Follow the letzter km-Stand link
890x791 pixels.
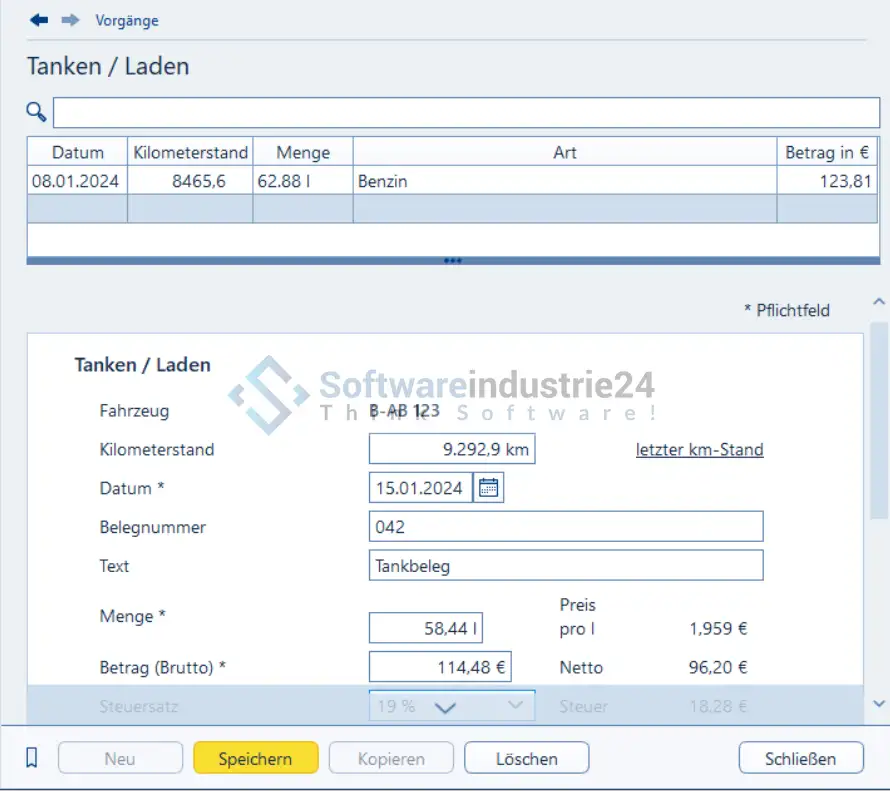point(699,450)
